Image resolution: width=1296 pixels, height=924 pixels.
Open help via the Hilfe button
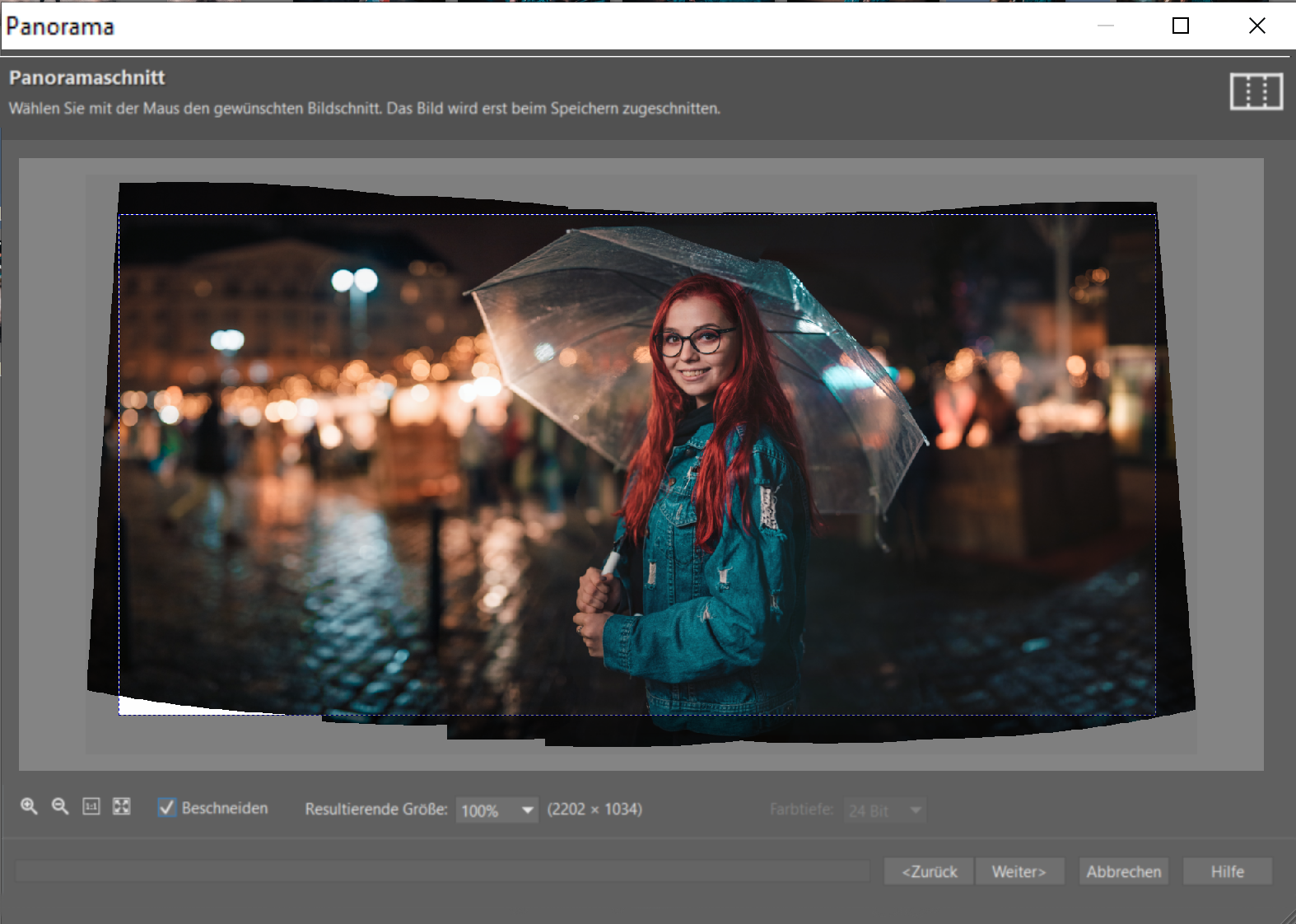pos(1227,871)
